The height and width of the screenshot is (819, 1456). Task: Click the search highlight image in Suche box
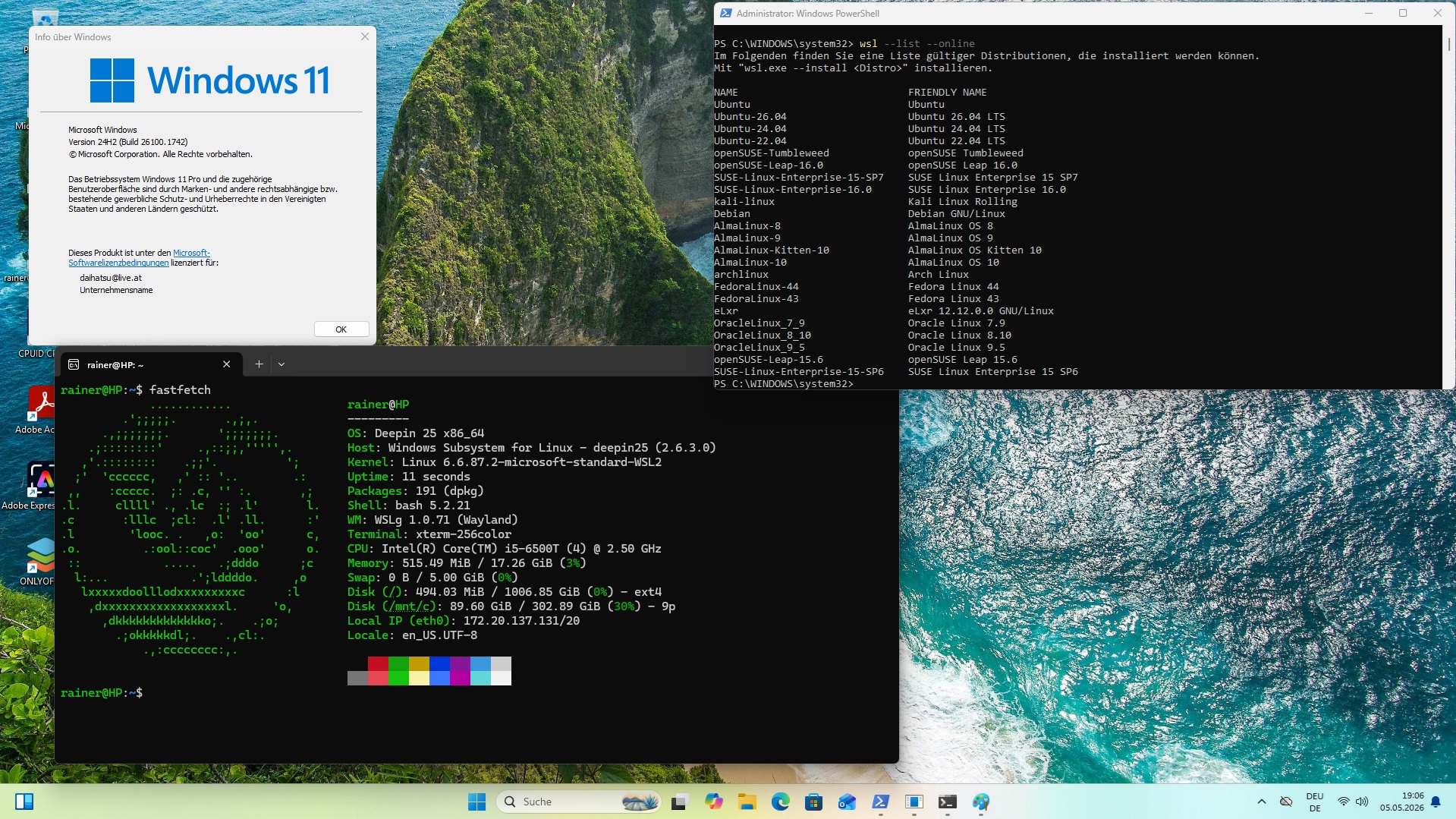tap(640, 802)
